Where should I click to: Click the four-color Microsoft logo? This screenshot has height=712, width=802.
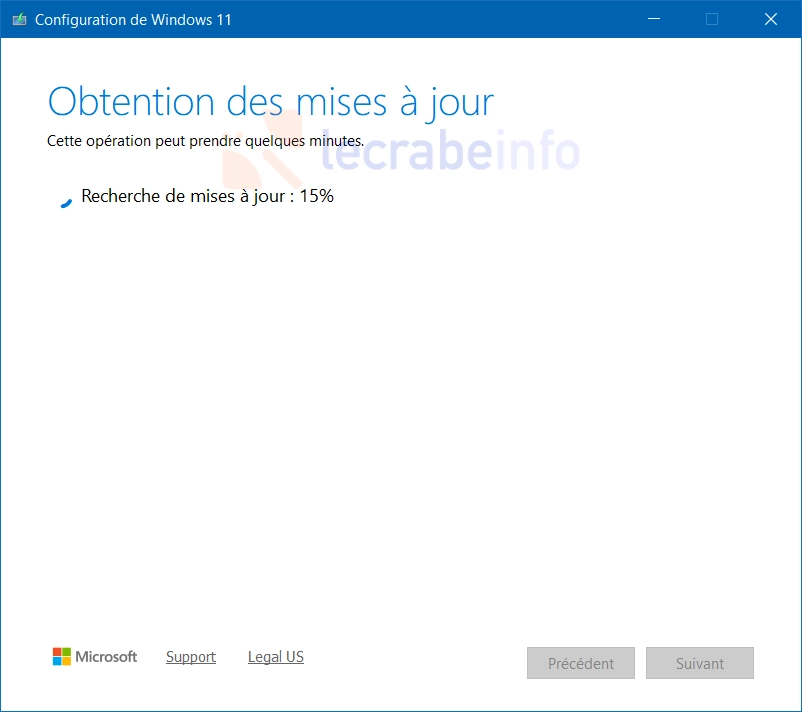click(x=62, y=657)
